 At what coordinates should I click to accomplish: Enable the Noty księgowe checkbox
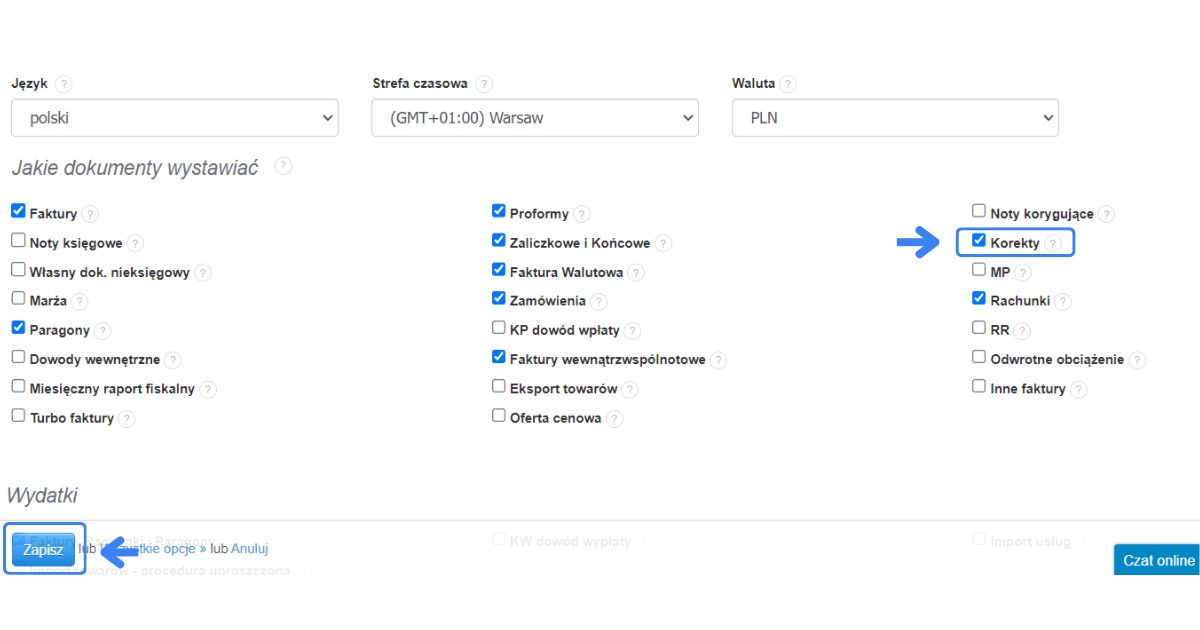click(18, 241)
